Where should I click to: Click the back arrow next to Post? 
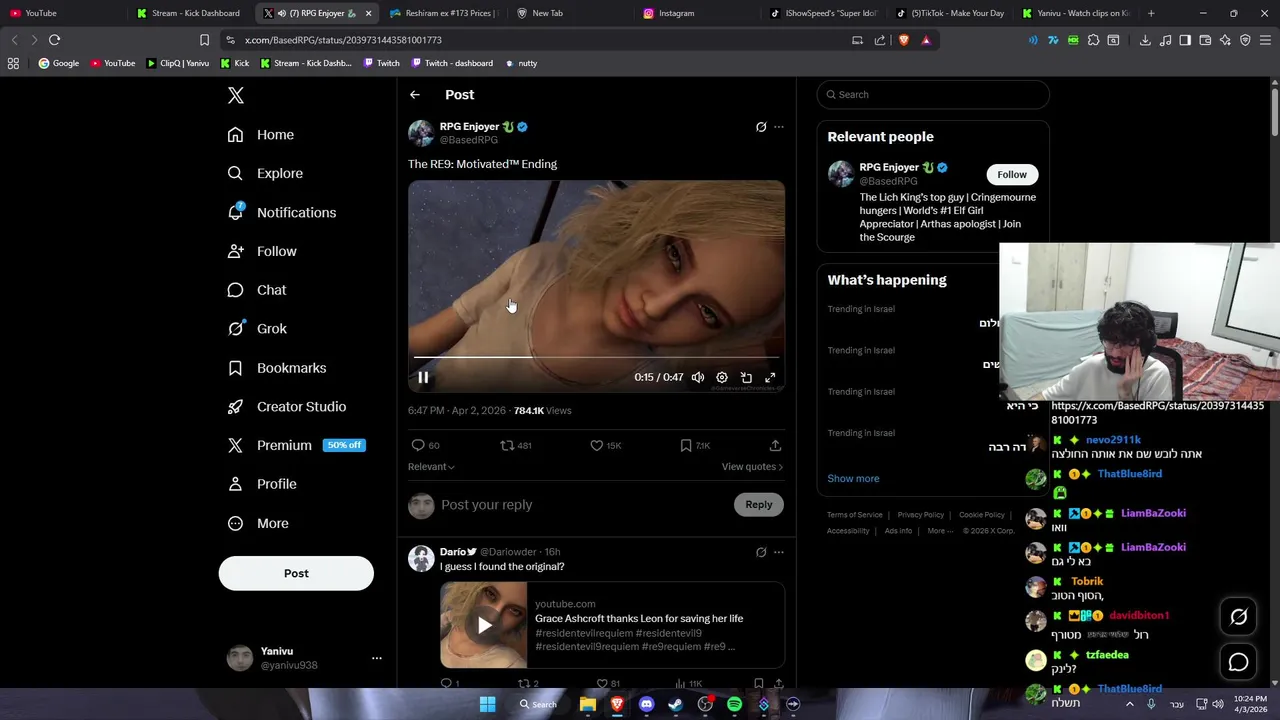(415, 95)
